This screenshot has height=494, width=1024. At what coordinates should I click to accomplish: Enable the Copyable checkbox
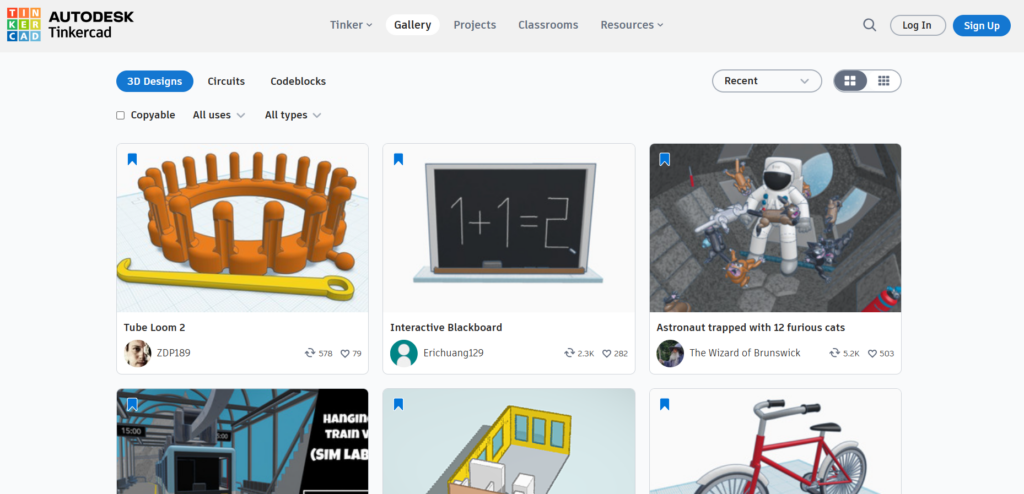121,115
